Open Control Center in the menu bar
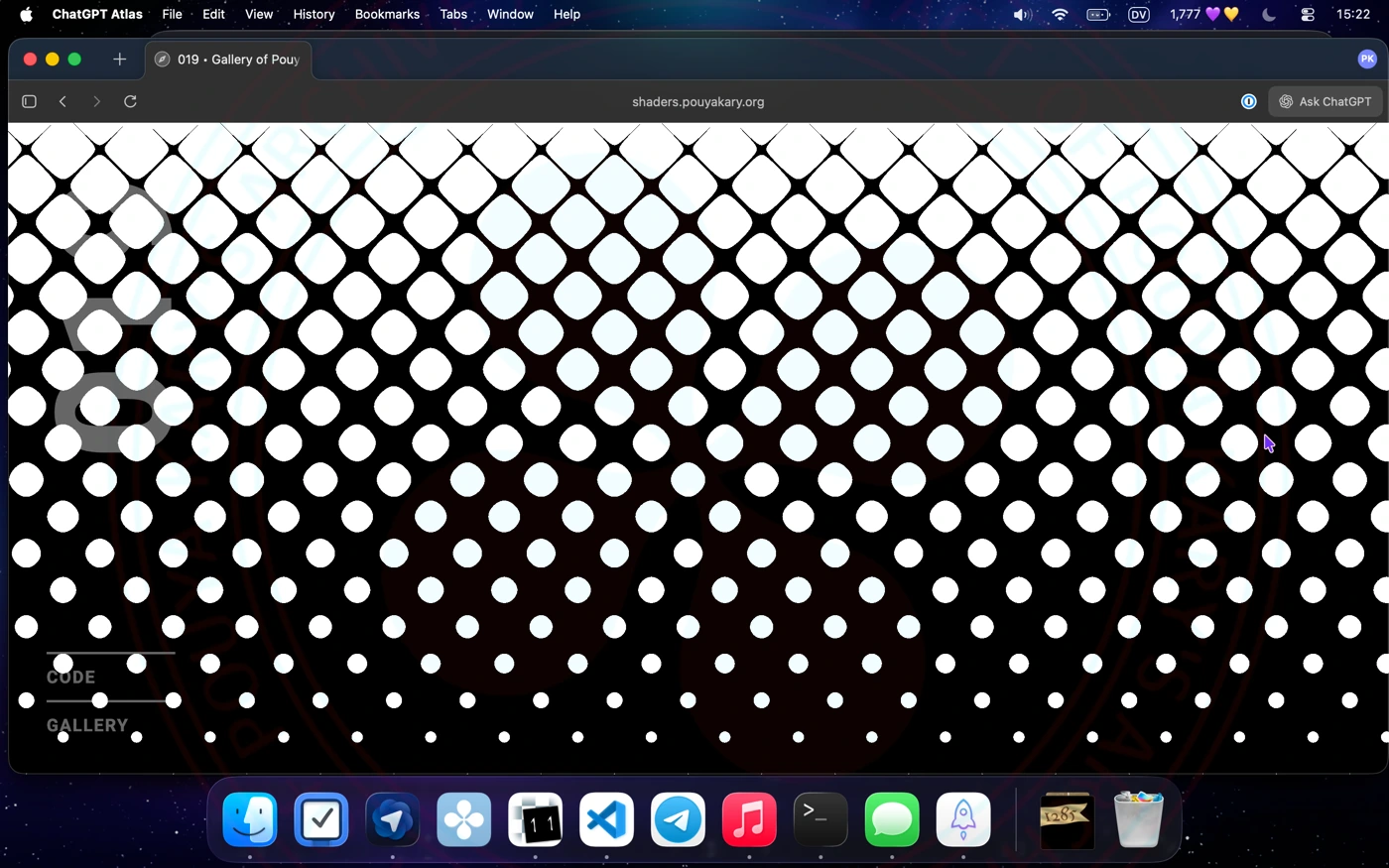1389x868 pixels. [x=1308, y=15]
